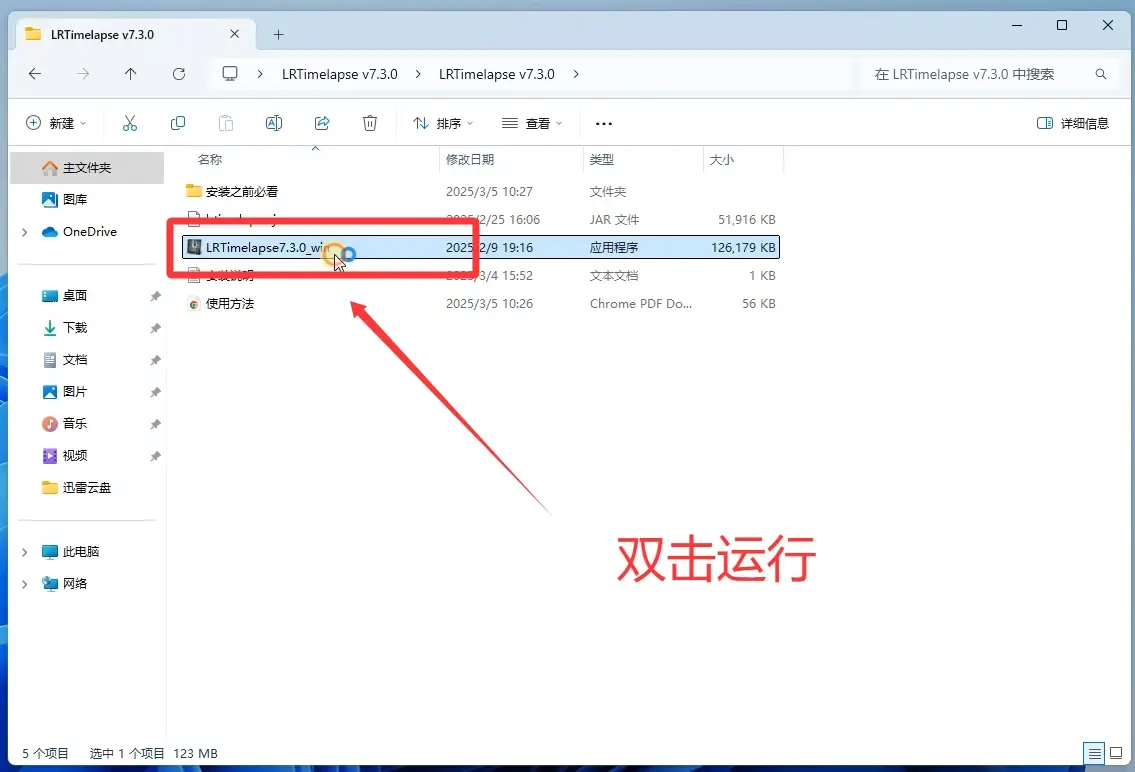
Task: Open the 查看 (View) dropdown
Action: tap(532, 123)
